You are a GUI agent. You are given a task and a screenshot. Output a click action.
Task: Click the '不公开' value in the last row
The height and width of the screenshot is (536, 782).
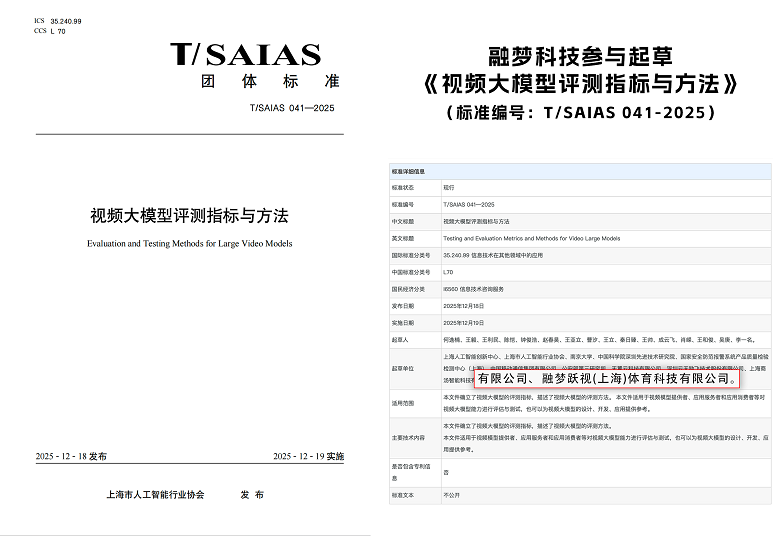click(451, 496)
